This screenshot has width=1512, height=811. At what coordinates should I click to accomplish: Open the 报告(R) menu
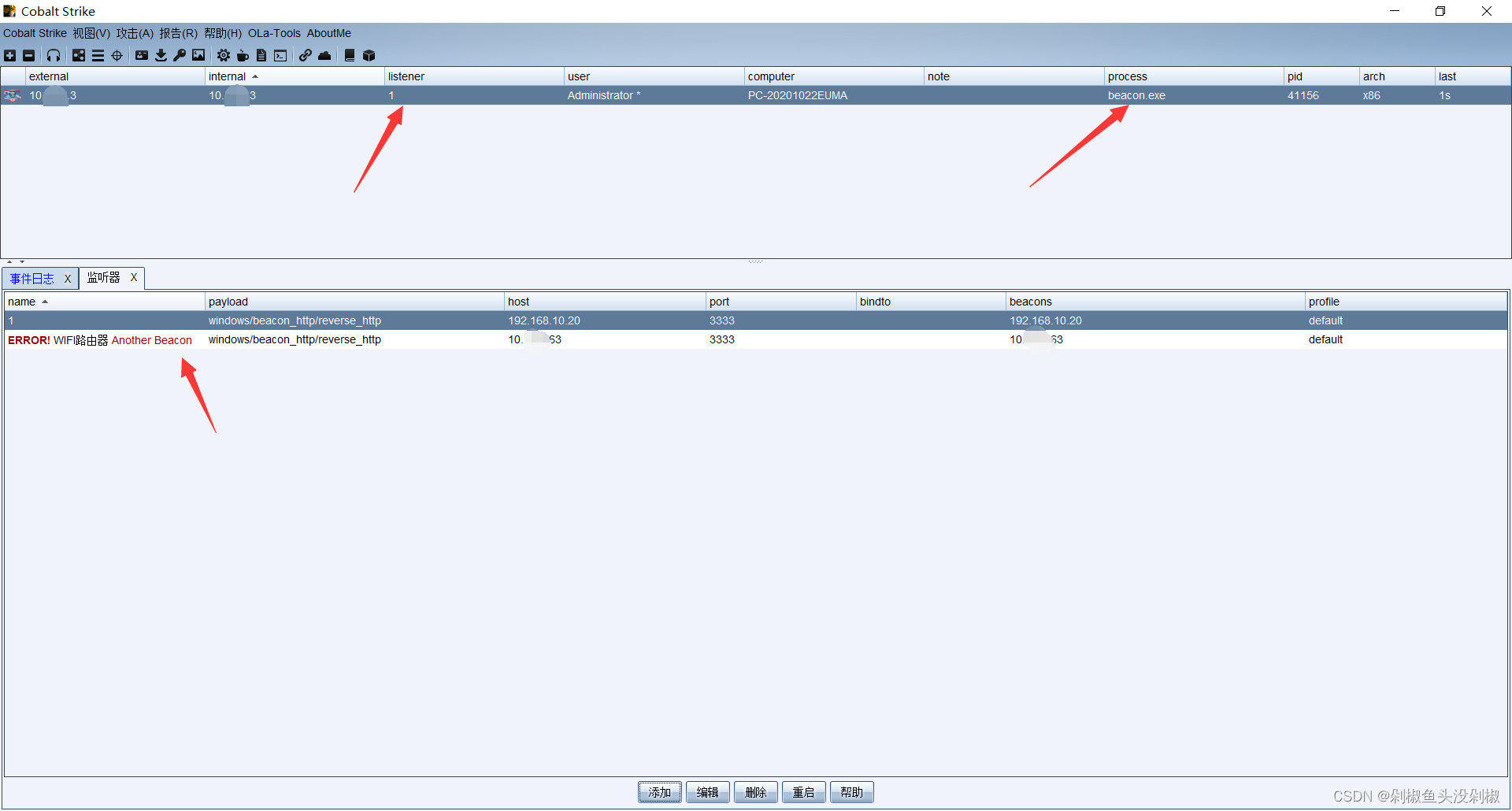coord(178,33)
